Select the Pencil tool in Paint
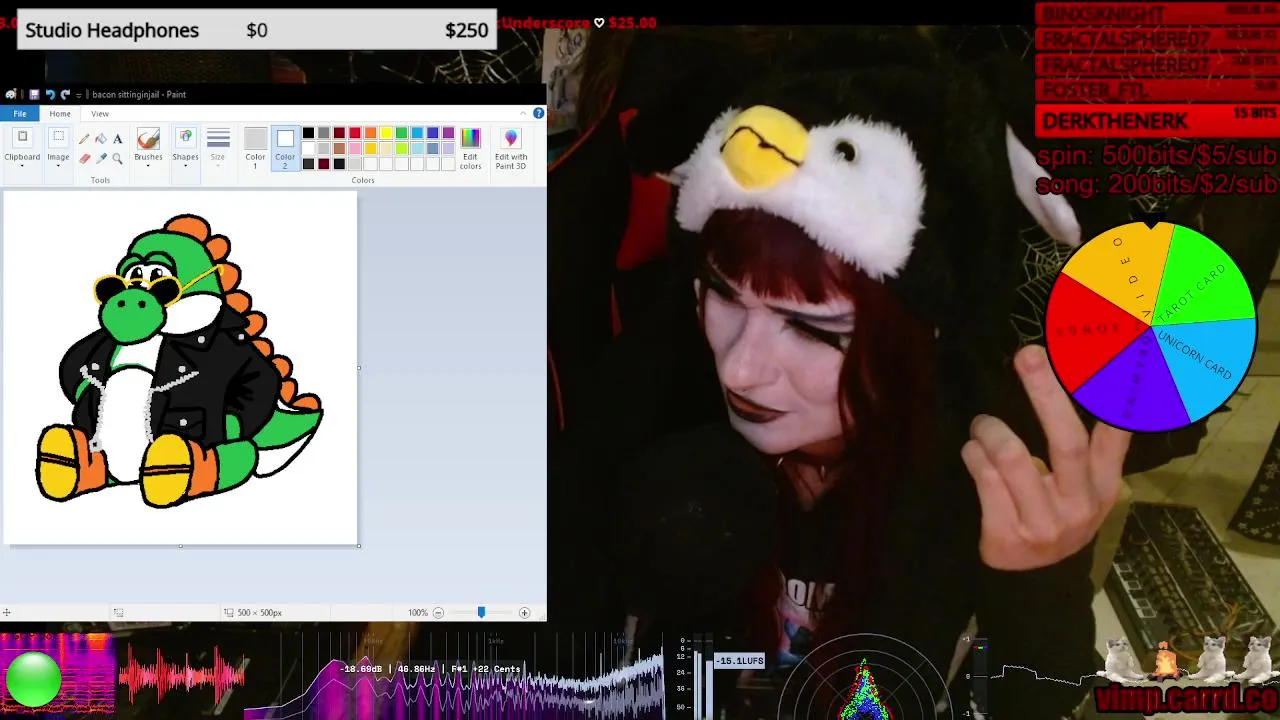This screenshot has width=1280, height=720. coord(84,139)
